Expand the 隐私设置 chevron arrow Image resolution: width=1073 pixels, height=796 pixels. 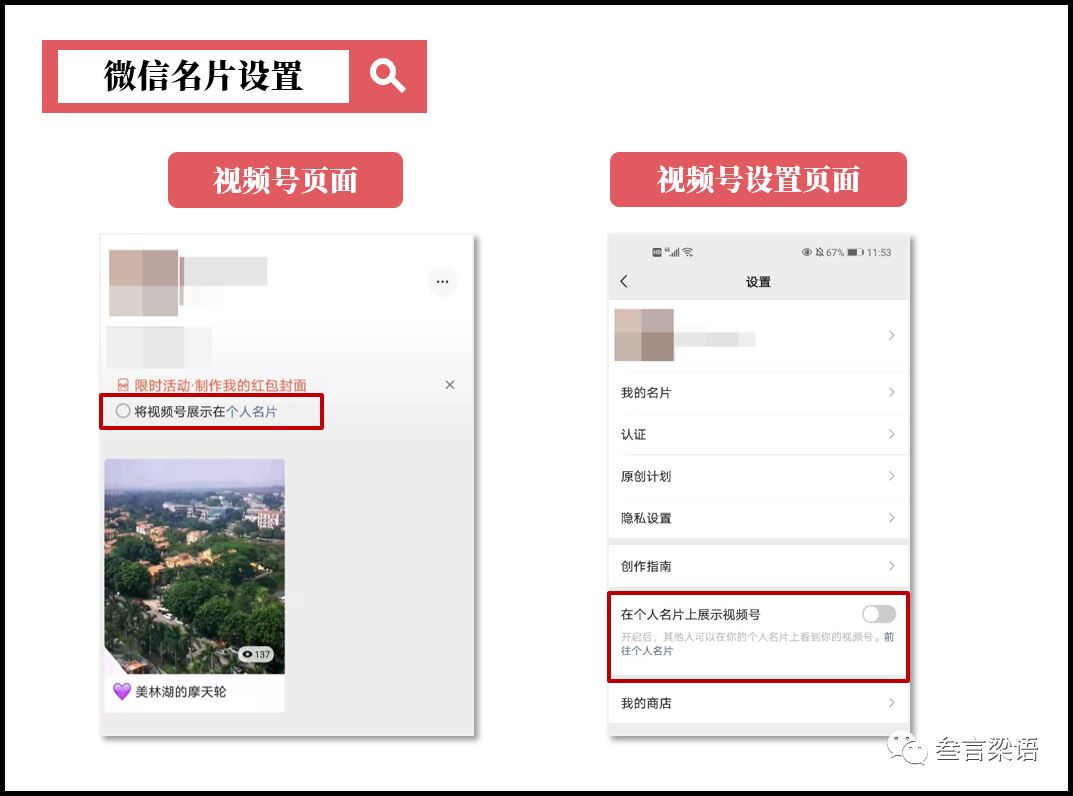[892, 517]
